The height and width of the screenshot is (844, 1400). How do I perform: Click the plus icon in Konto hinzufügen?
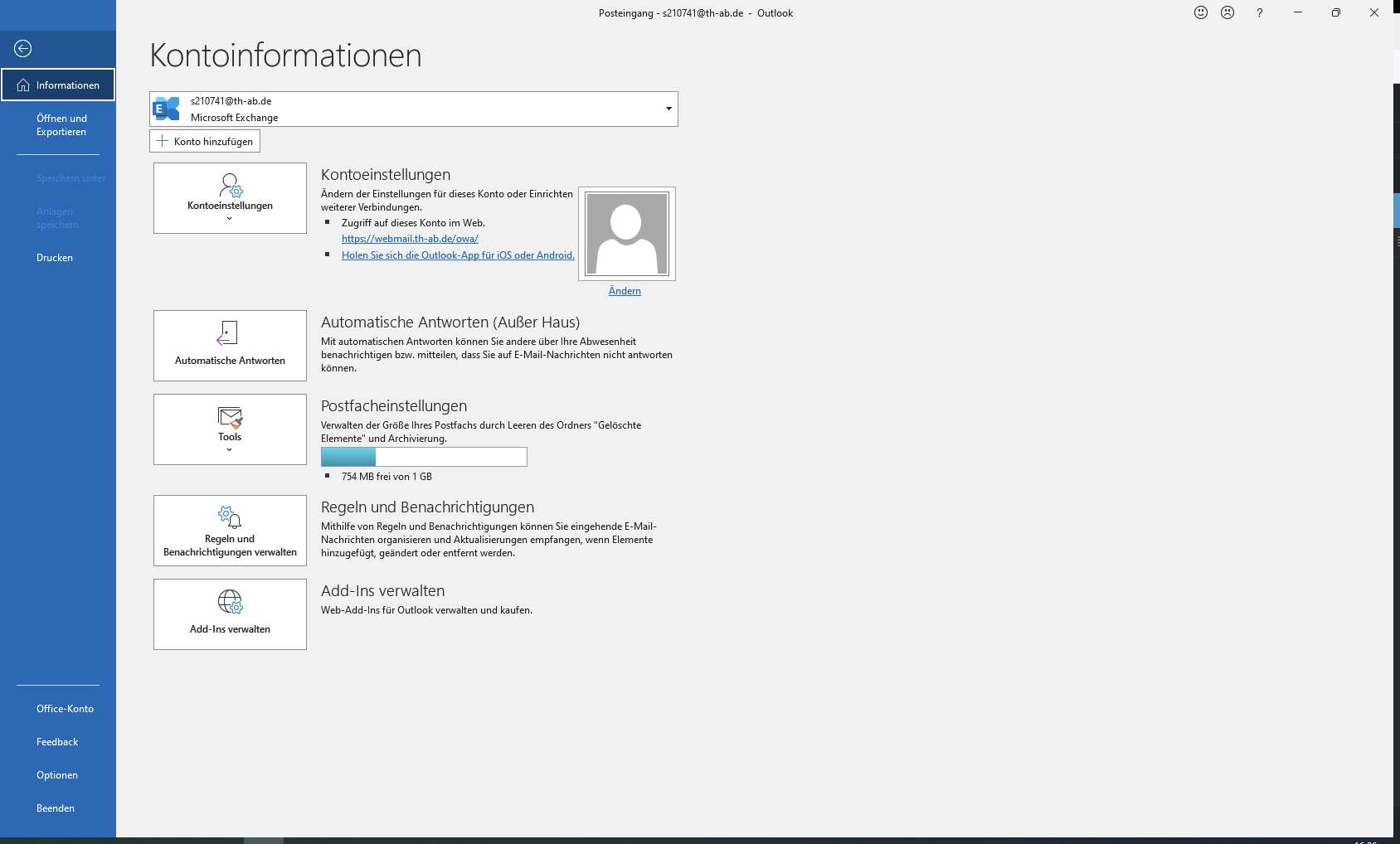pos(163,141)
